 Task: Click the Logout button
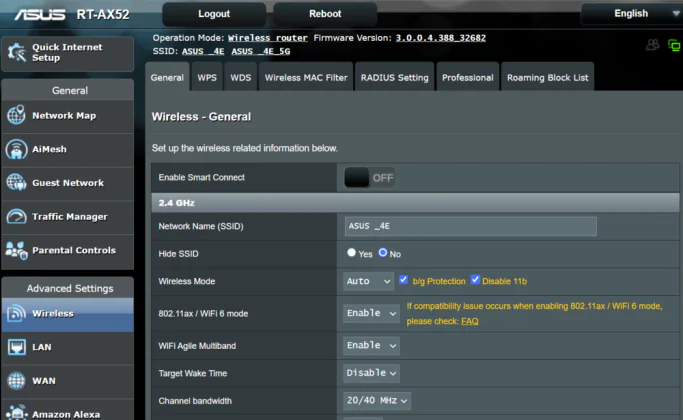pyautogui.click(x=214, y=14)
